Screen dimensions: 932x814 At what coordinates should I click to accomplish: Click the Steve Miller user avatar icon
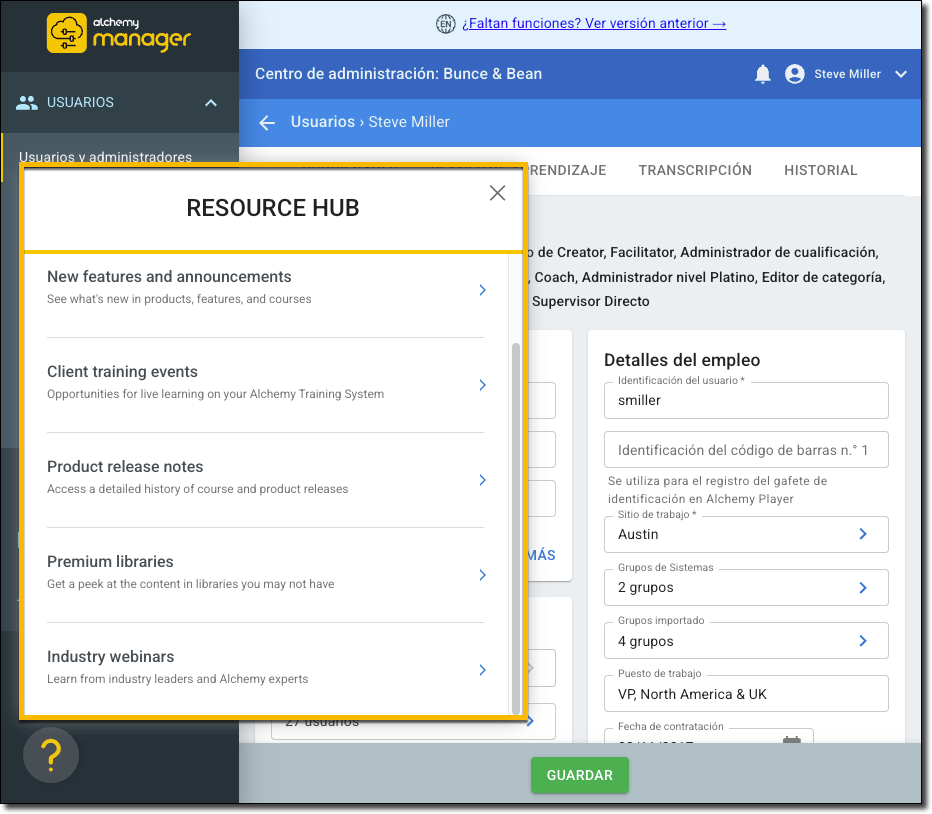point(795,74)
